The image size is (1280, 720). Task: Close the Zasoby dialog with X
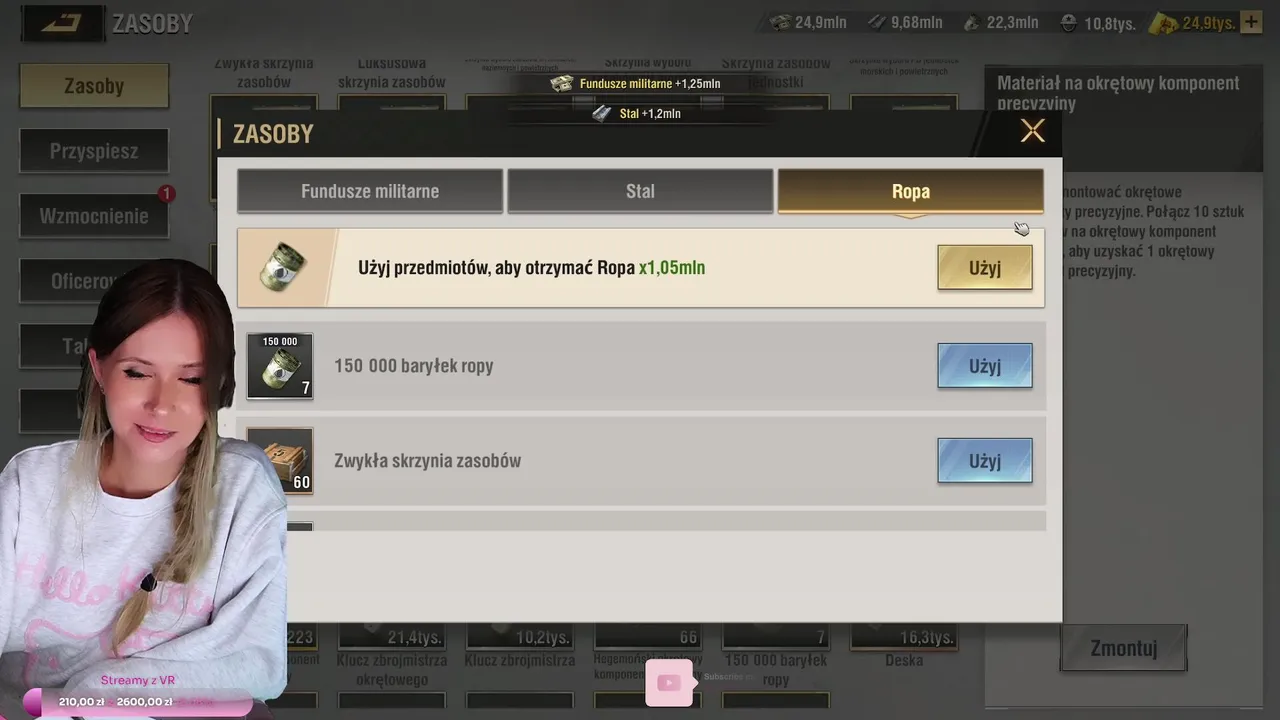[x=1032, y=131]
